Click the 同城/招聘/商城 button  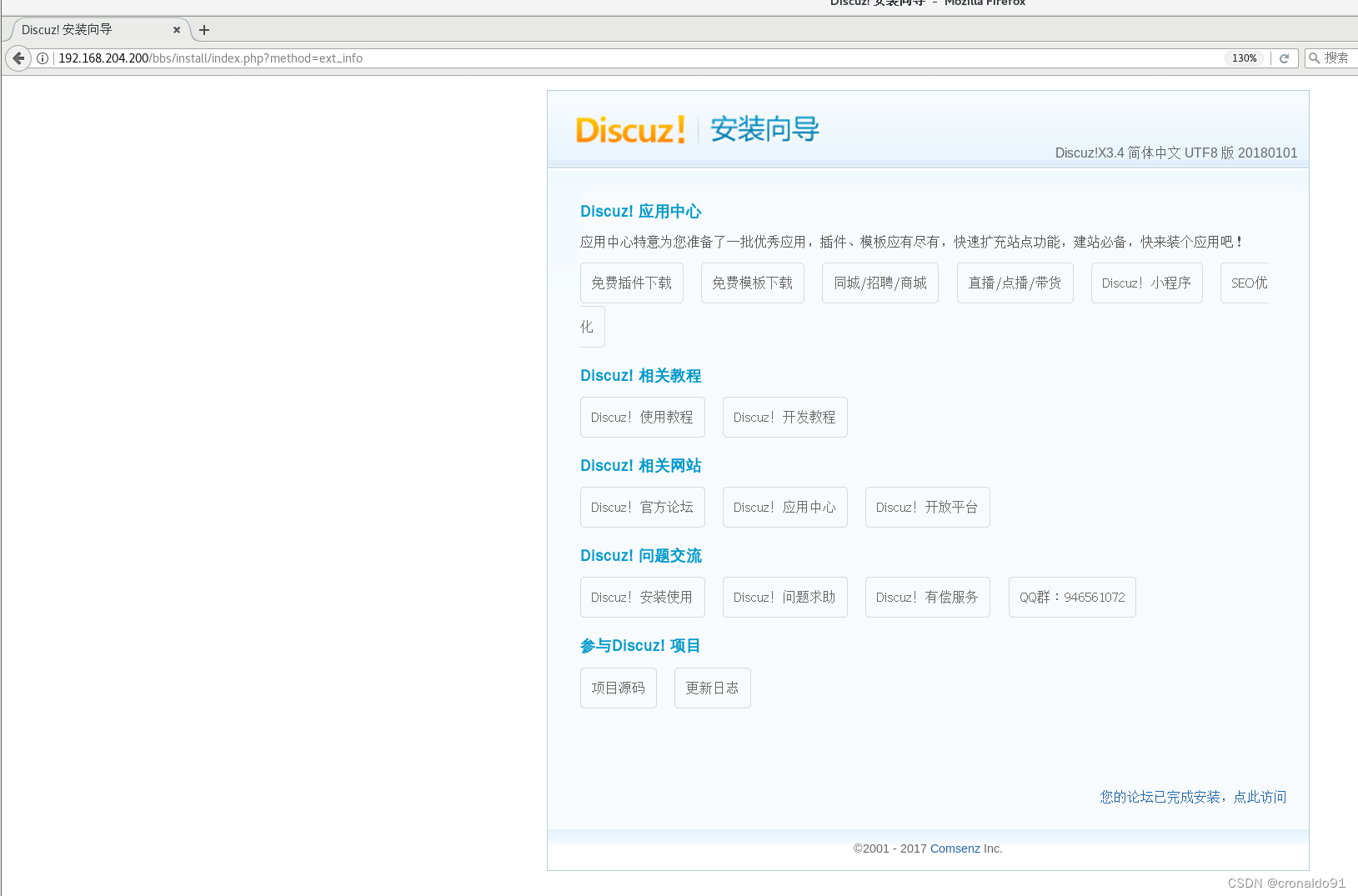(880, 283)
